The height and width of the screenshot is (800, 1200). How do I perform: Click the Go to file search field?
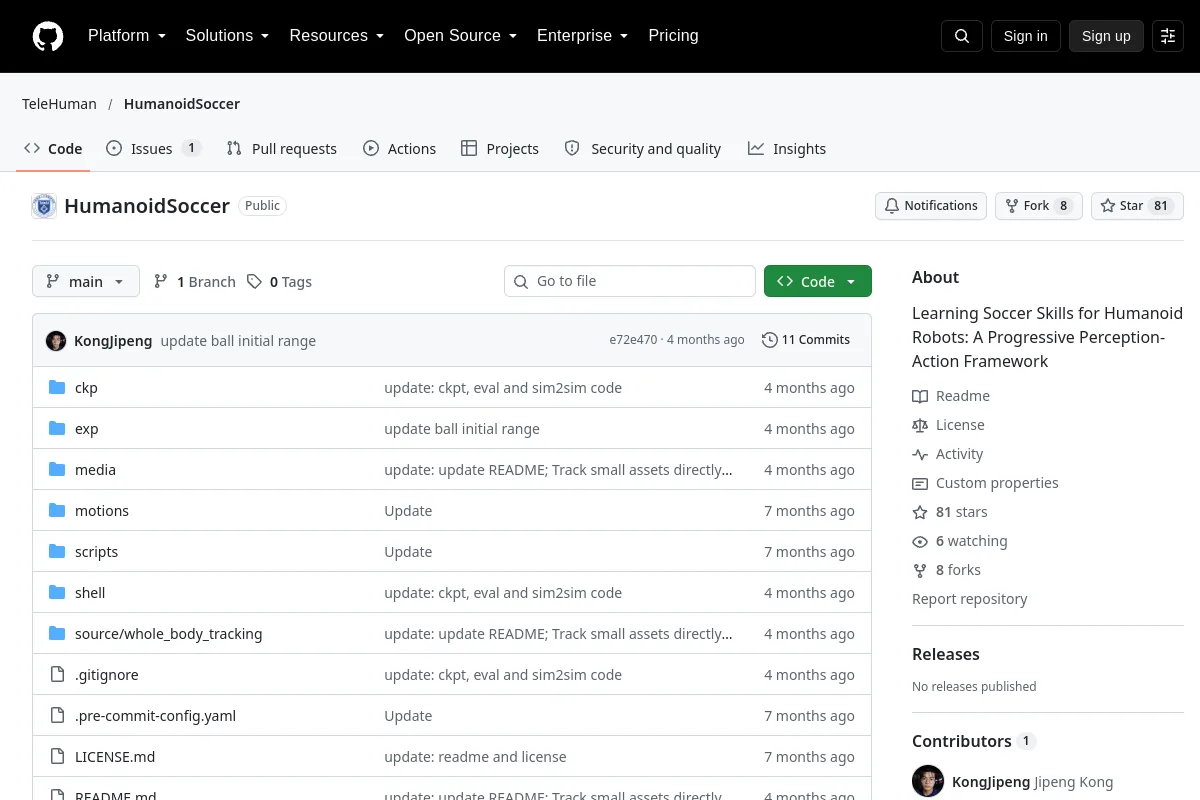(x=630, y=282)
